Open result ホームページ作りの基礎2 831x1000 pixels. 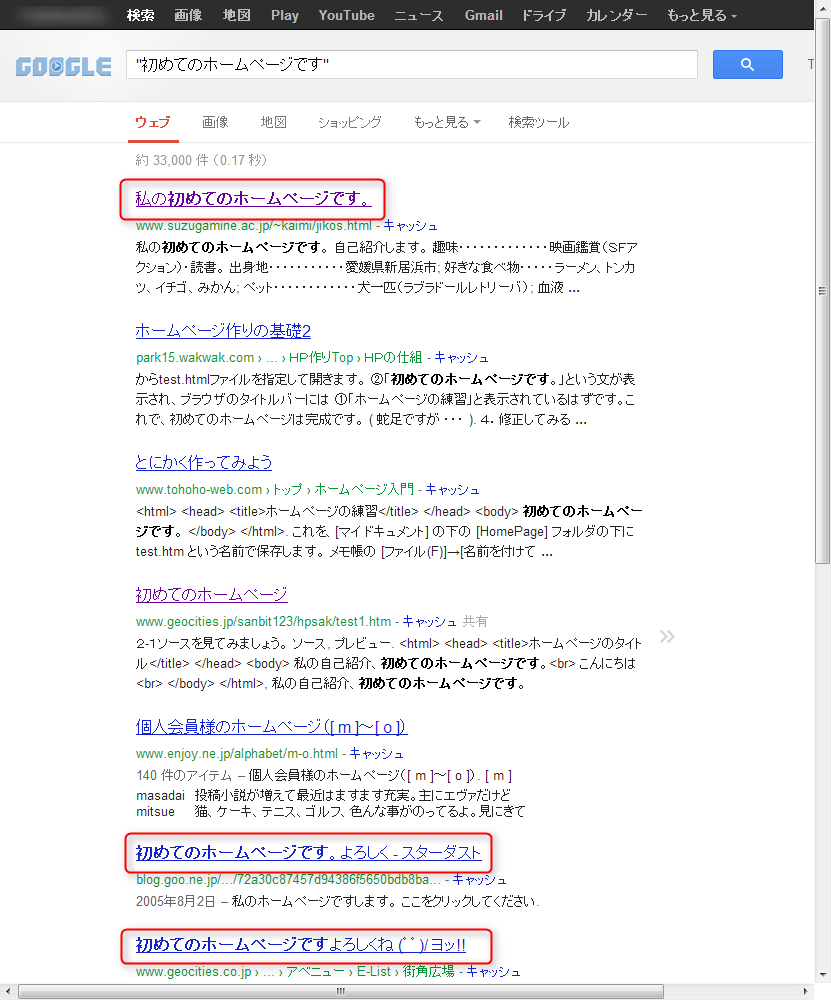(x=223, y=330)
